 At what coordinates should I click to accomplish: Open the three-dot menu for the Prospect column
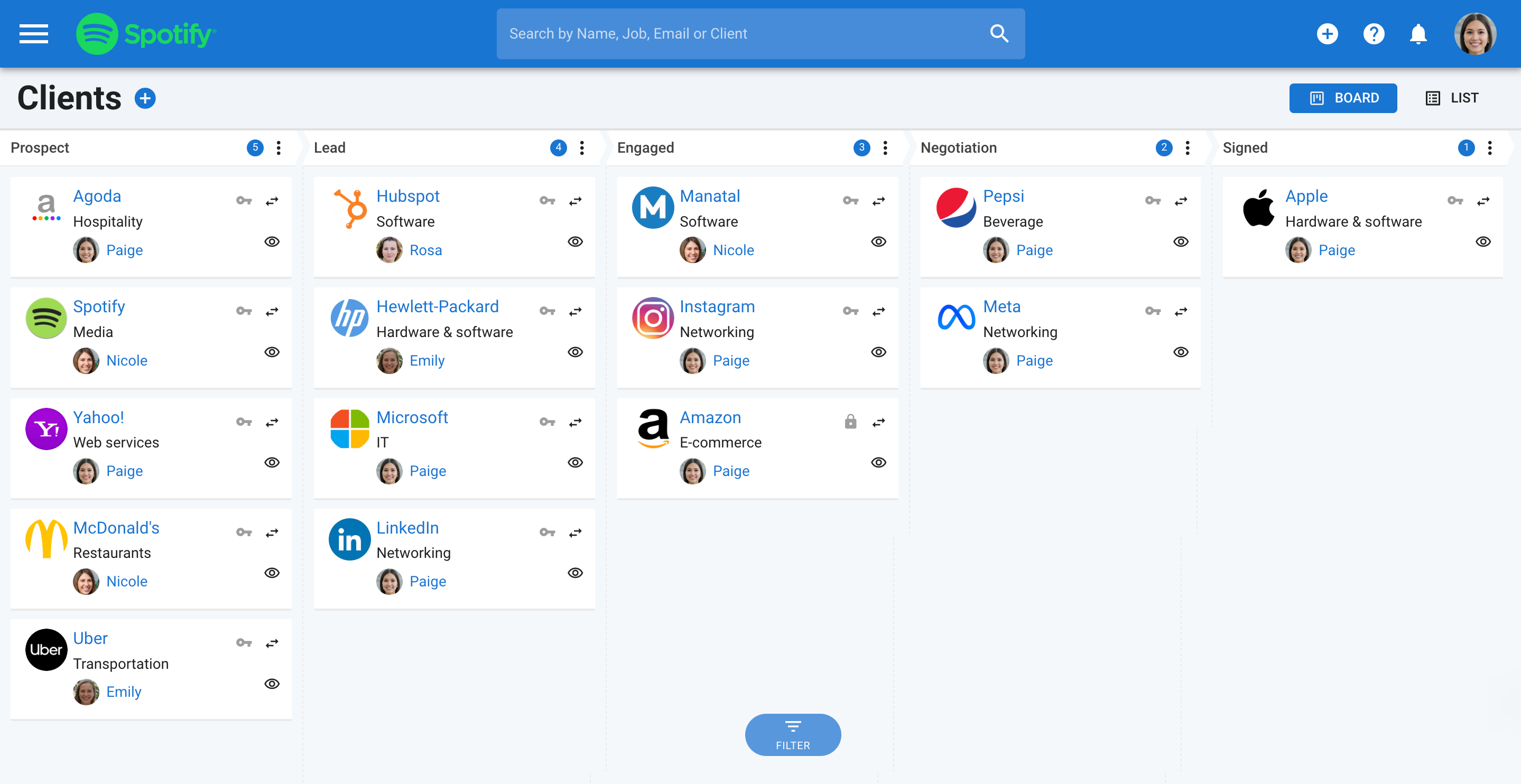[x=278, y=147]
